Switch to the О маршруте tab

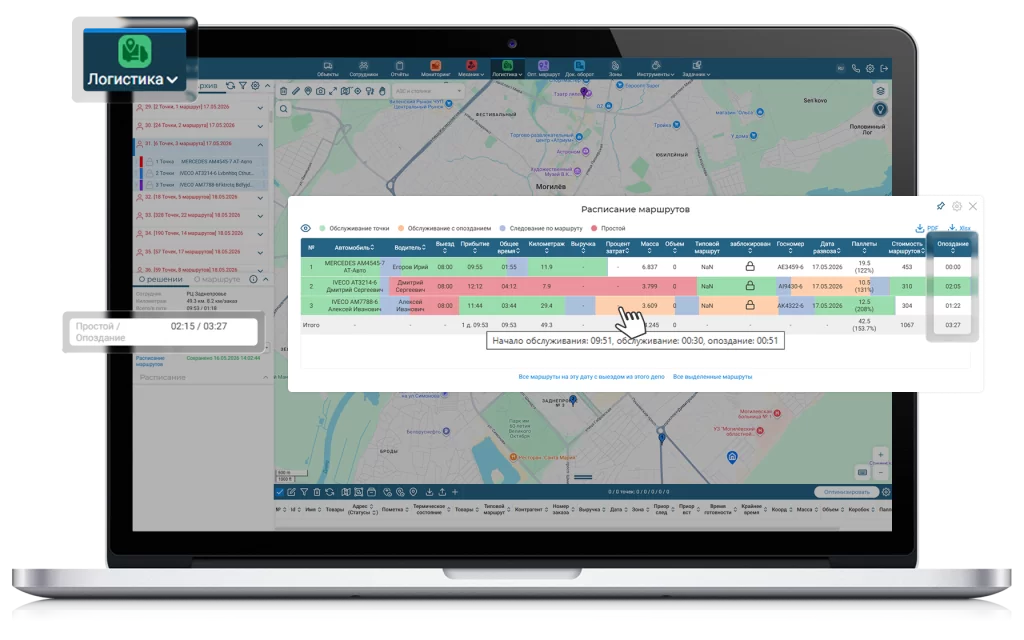pyautogui.click(x=217, y=280)
